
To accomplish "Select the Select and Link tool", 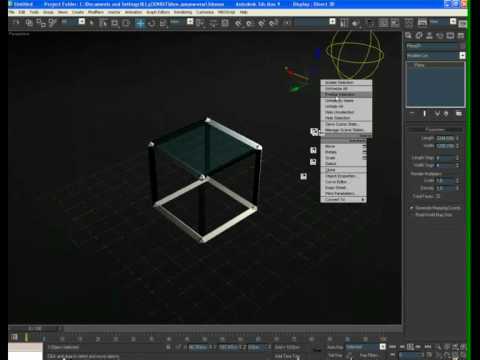I will pos(29,23).
